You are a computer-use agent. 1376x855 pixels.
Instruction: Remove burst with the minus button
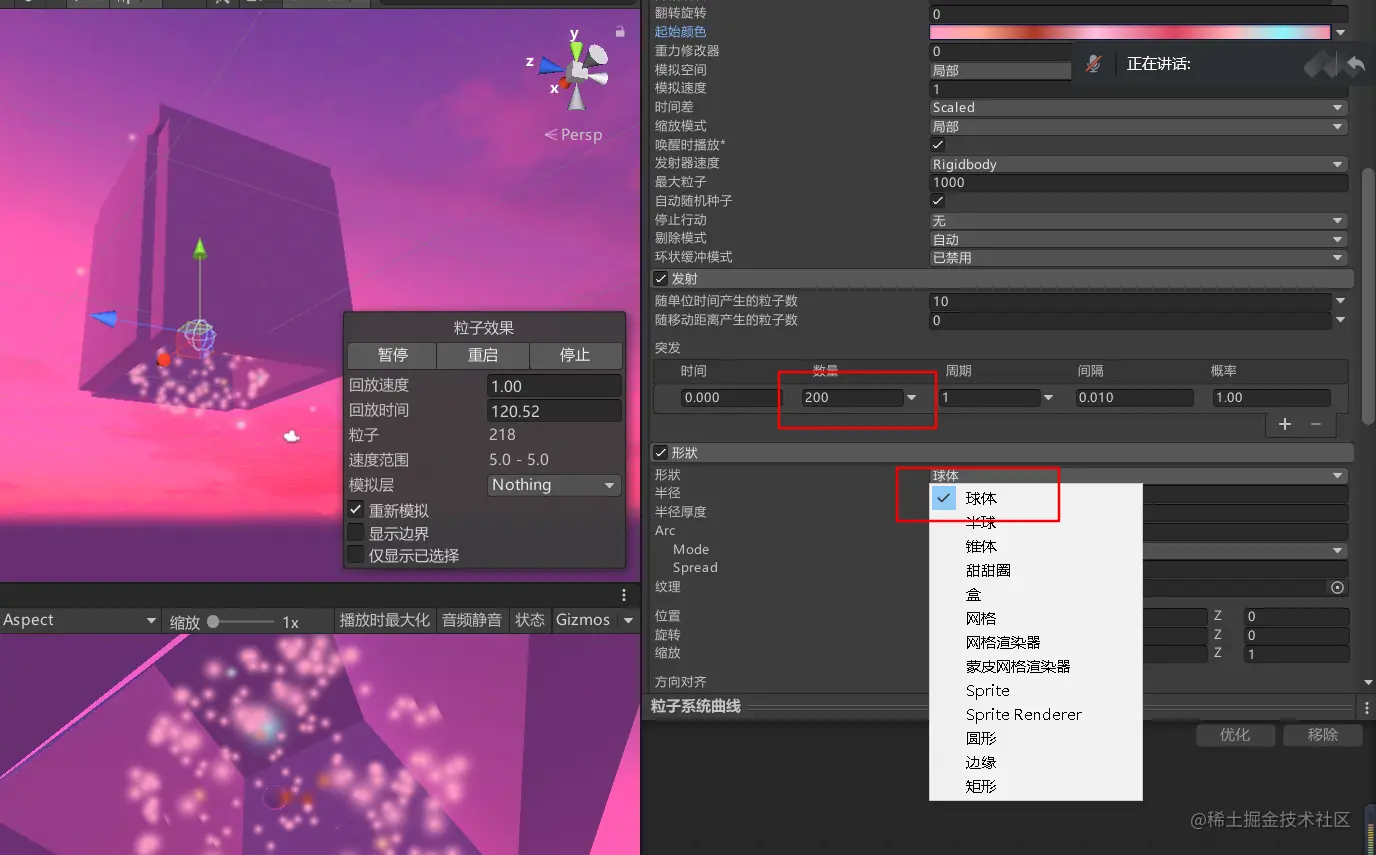pos(1316,424)
